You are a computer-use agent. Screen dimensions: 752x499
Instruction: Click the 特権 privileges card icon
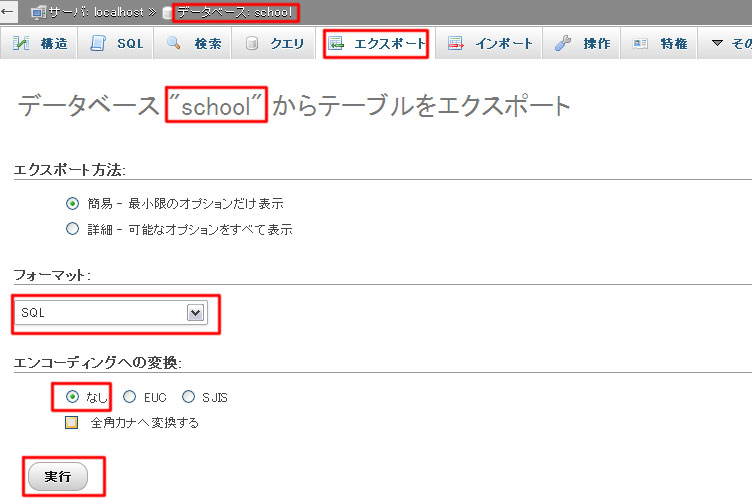tap(640, 44)
